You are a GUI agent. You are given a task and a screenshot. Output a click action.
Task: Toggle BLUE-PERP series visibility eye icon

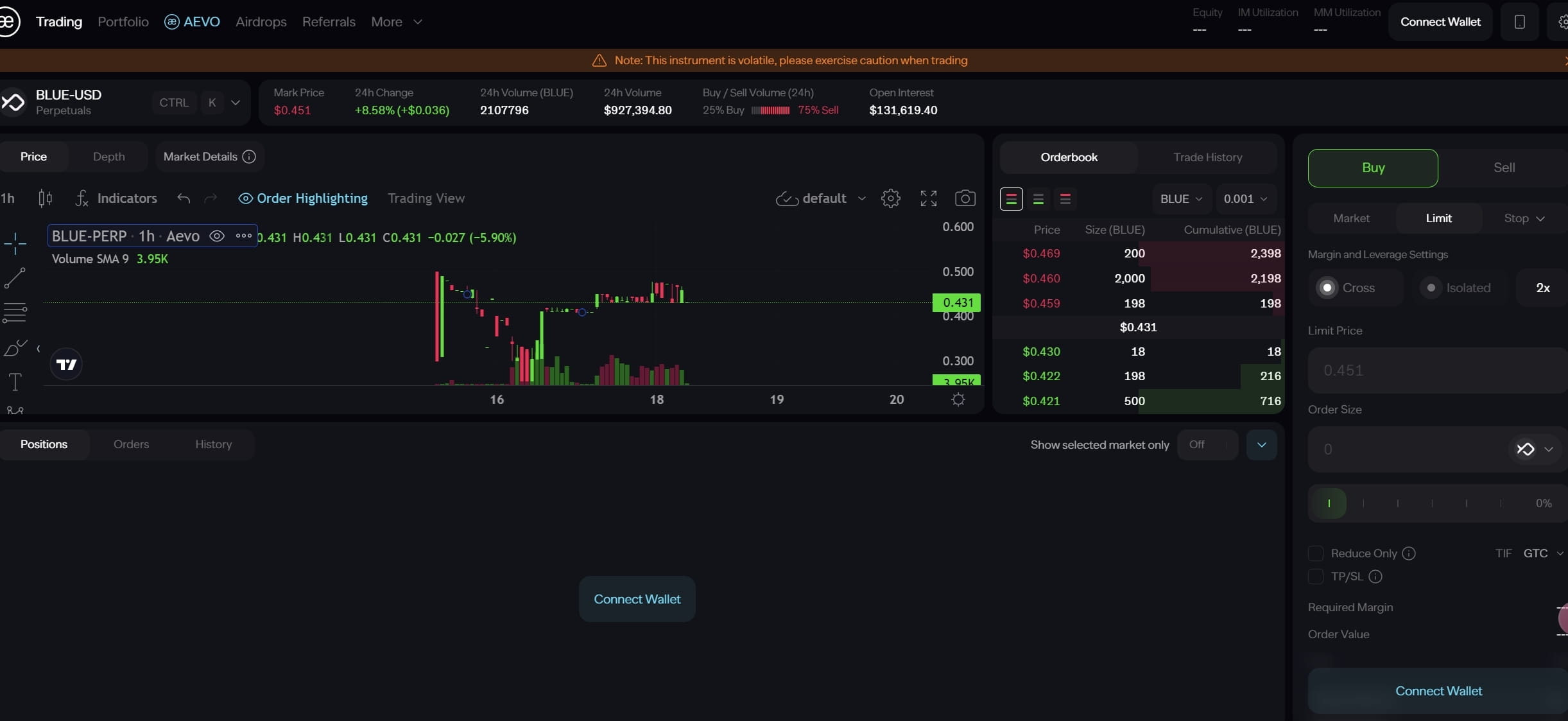click(x=217, y=236)
